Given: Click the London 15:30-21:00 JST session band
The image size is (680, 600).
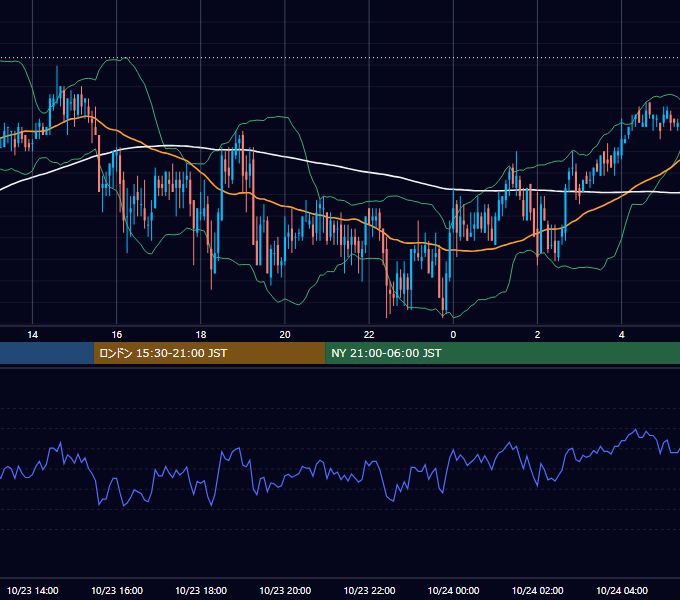Looking at the screenshot, I should click(209, 353).
